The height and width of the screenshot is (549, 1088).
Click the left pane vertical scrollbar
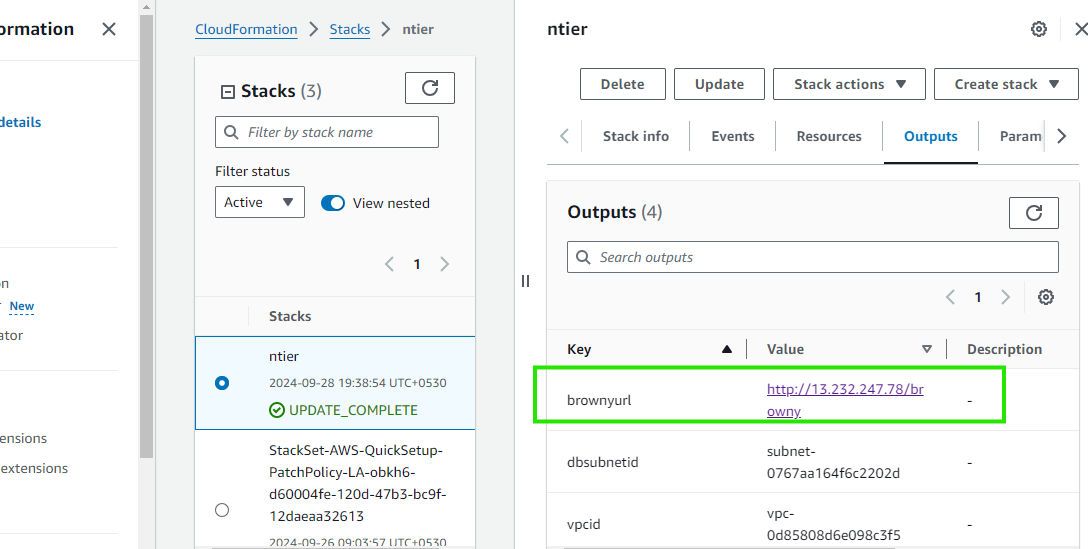pos(146,236)
